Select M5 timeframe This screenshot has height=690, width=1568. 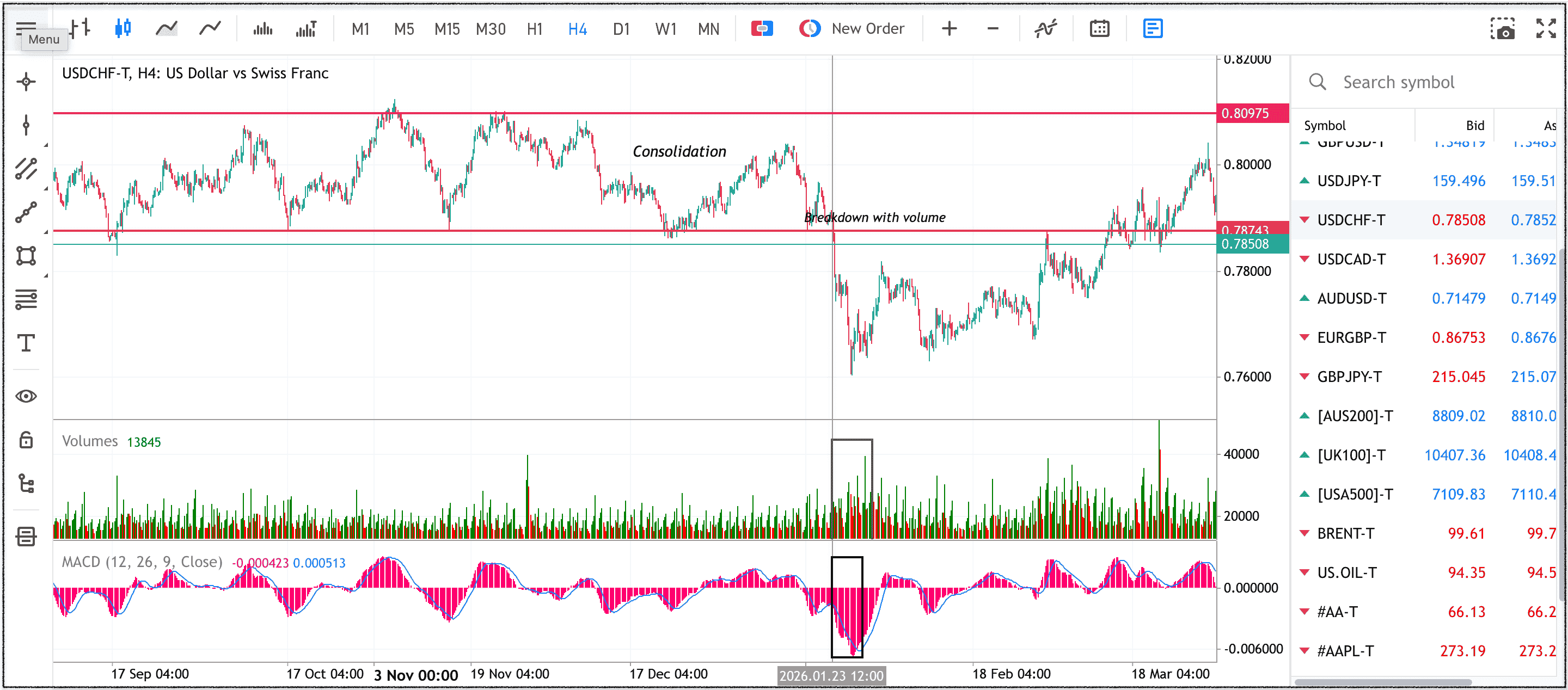[x=403, y=29]
